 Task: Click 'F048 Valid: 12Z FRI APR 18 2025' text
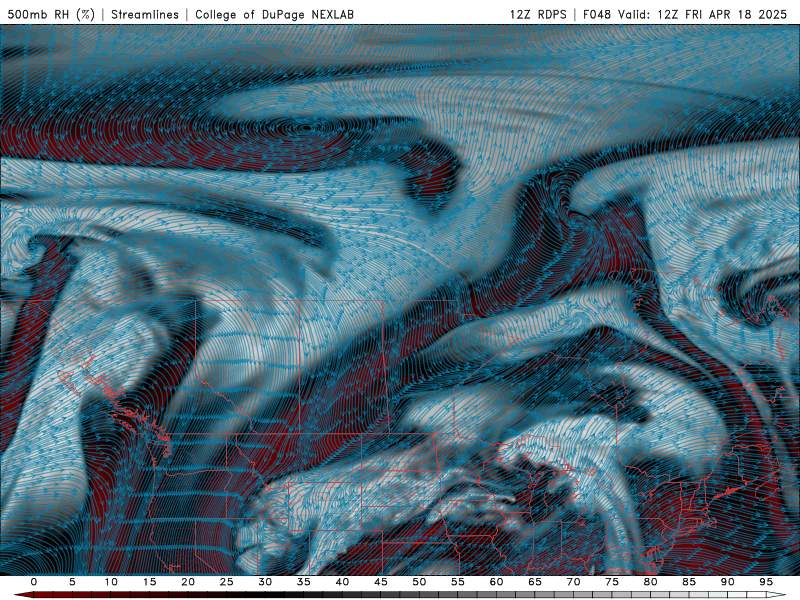point(685,14)
